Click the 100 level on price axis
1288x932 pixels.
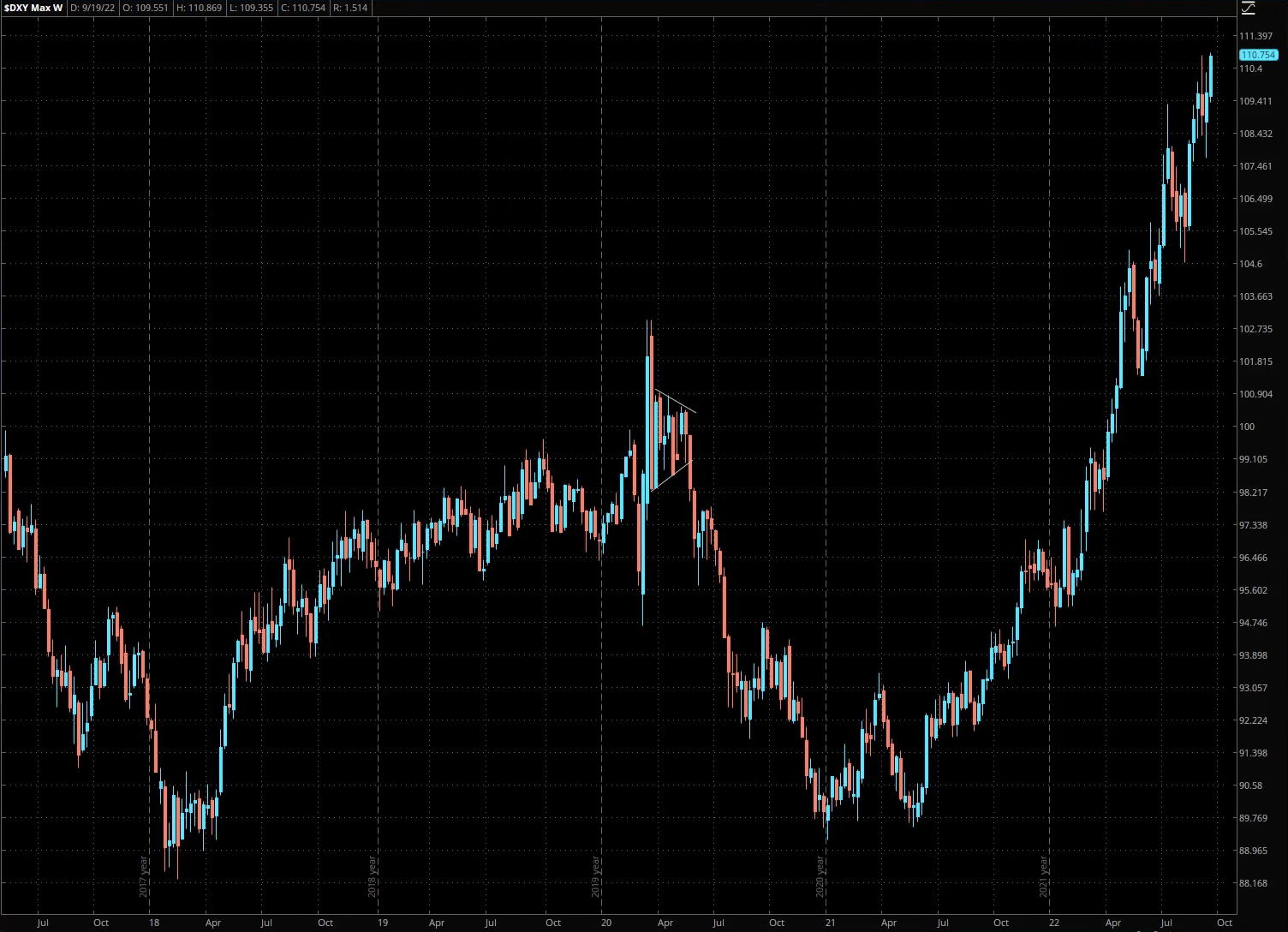[x=1247, y=427]
